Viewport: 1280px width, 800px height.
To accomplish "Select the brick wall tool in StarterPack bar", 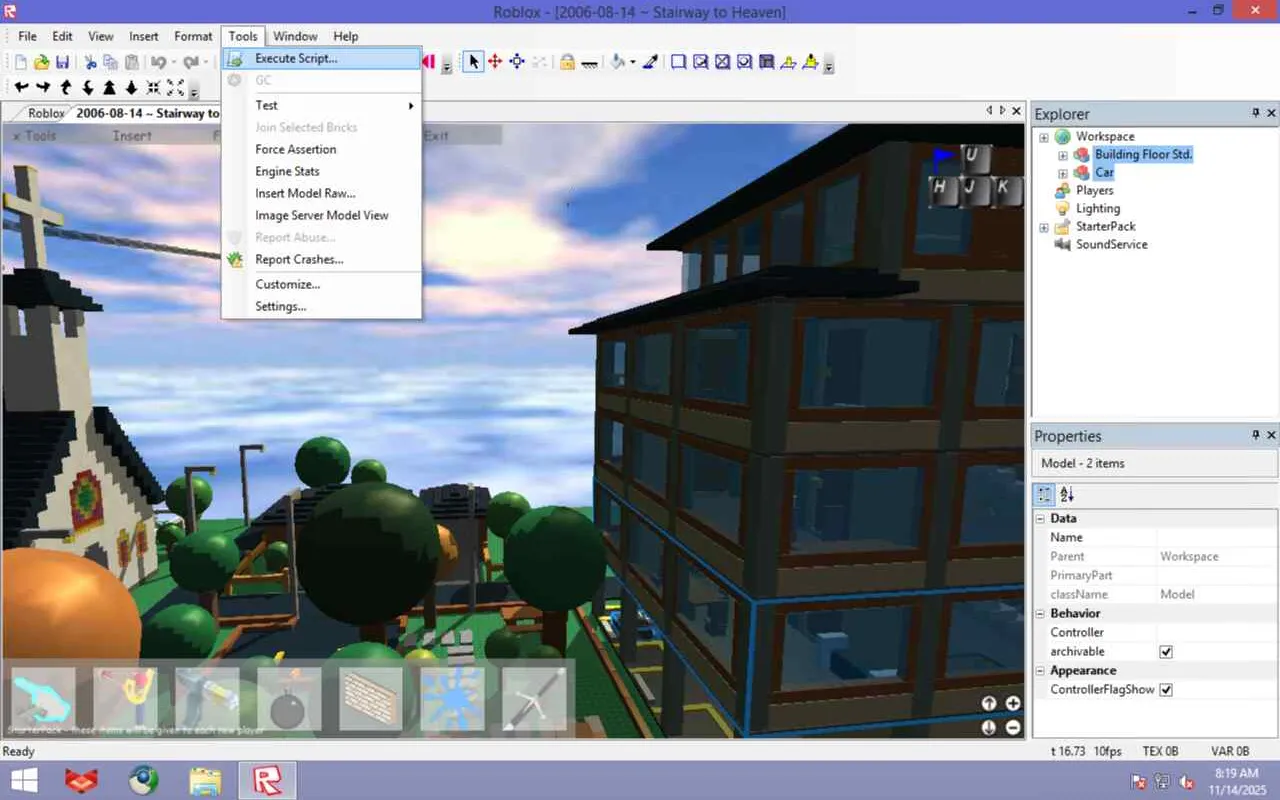I will tap(371, 699).
